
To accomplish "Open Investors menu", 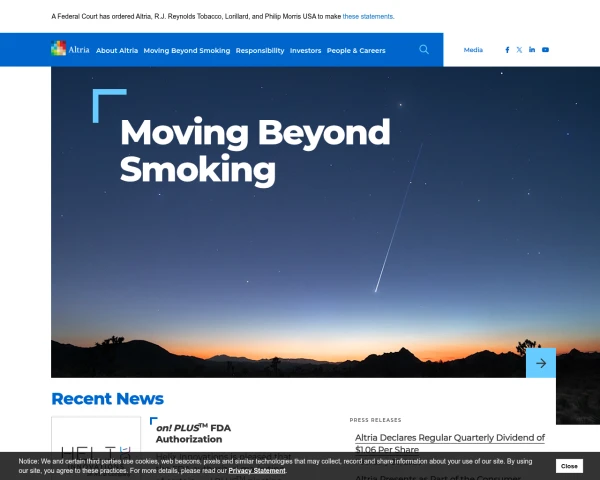I will pos(305,51).
